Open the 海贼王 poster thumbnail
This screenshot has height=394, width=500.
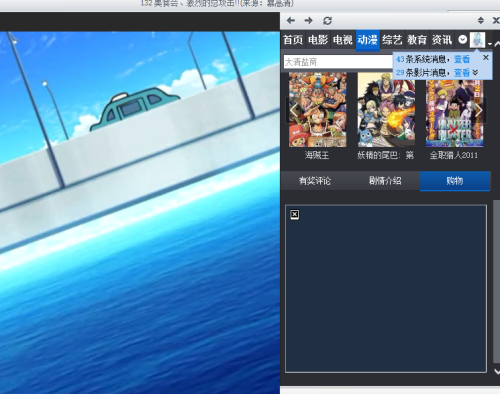(x=318, y=110)
